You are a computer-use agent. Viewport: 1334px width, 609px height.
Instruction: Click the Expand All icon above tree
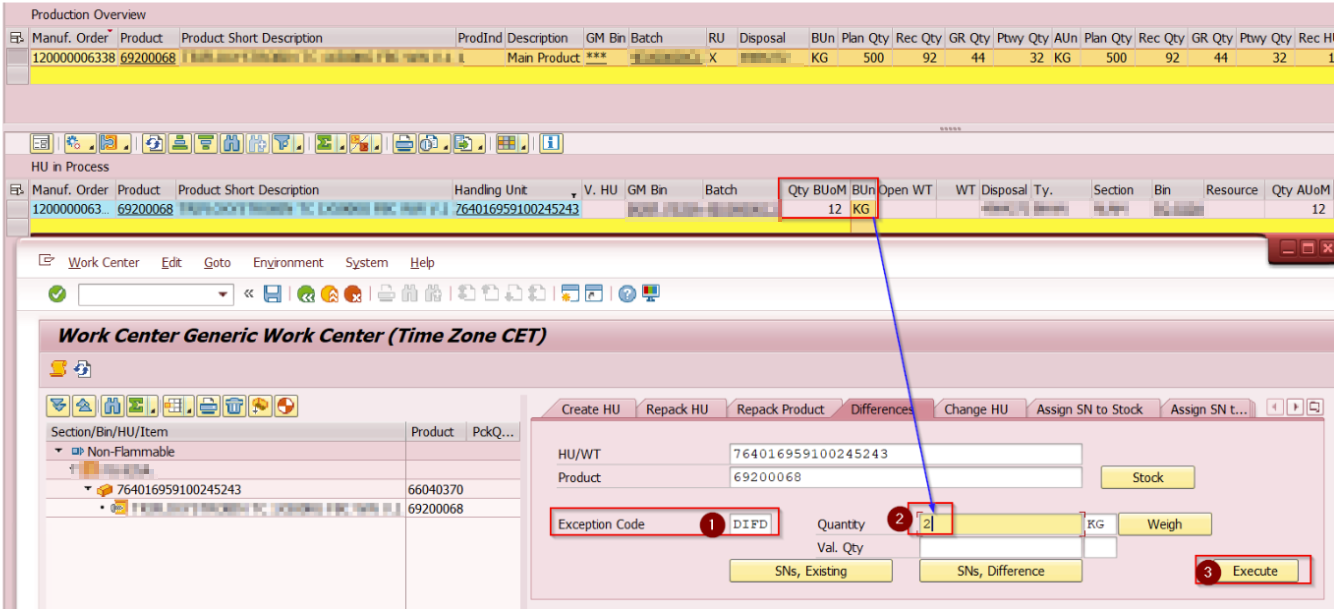59,406
